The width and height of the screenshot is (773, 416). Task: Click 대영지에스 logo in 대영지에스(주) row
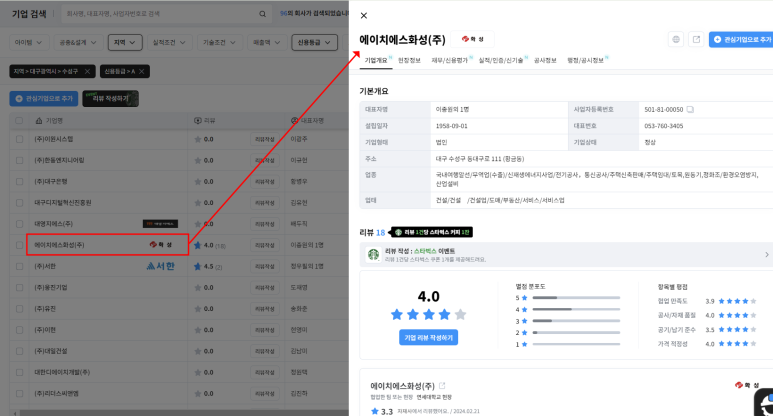(160, 224)
